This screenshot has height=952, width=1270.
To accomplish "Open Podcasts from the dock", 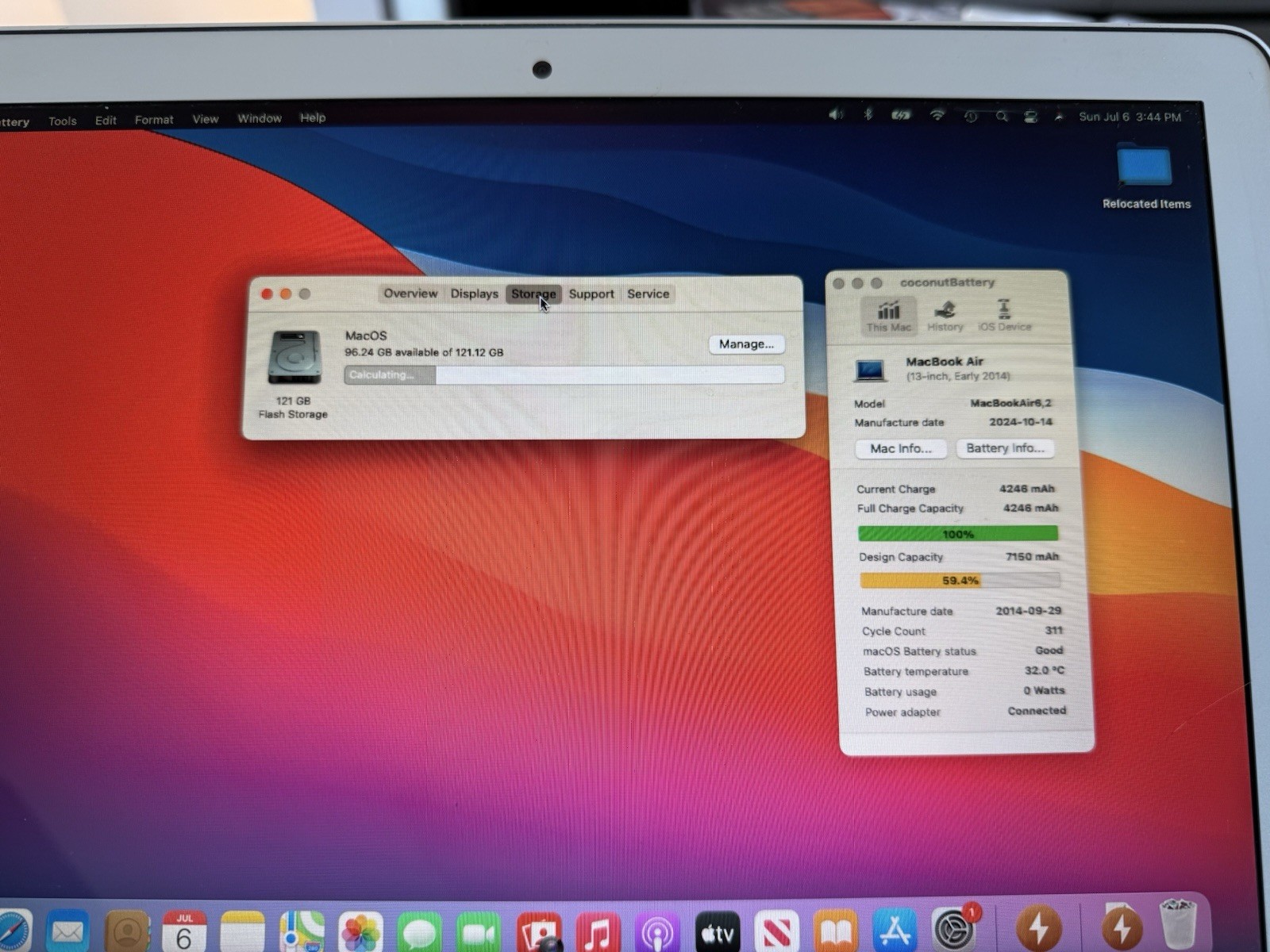I will (657, 931).
